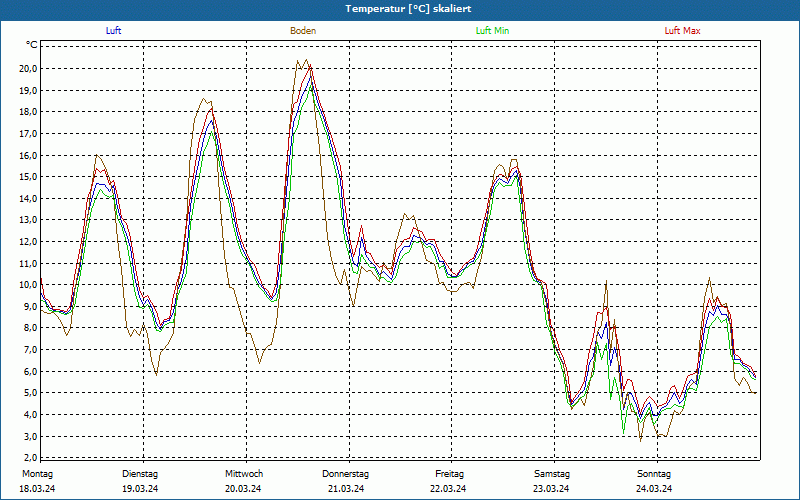800x500 pixels.
Task: Click the 7,0 y-axis value
Action: click(30, 349)
